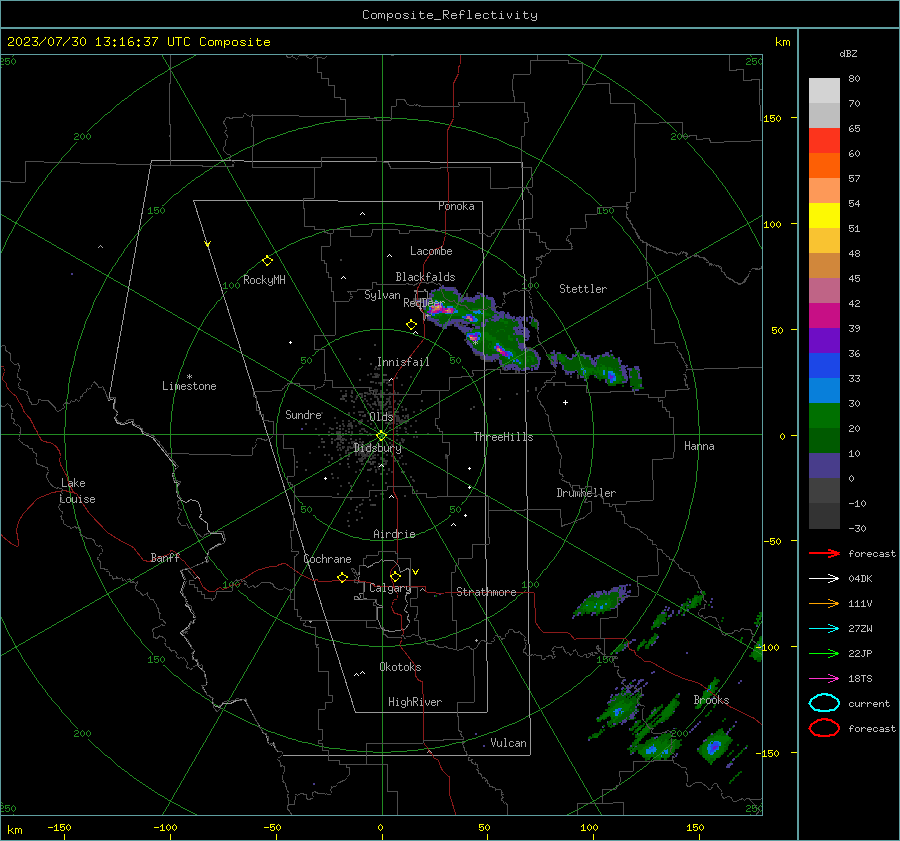Click the Okotoks city label

pyautogui.click(x=400, y=667)
